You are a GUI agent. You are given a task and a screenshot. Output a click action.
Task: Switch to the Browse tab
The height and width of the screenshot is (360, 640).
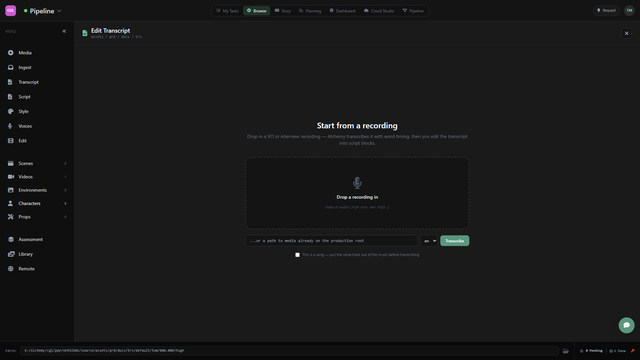click(256, 11)
